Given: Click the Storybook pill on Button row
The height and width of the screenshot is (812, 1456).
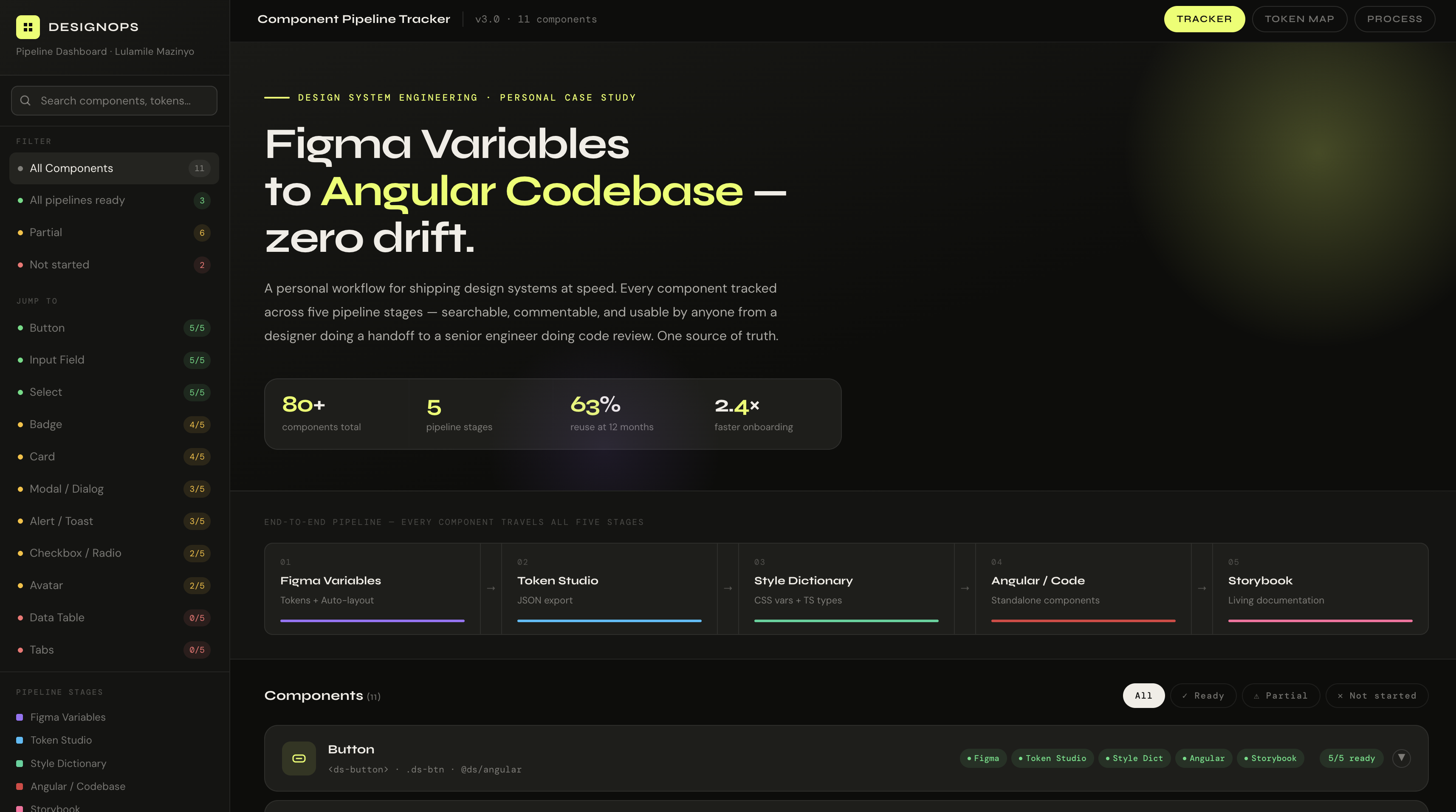Looking at the screenshot, I should coord(1271,759).
